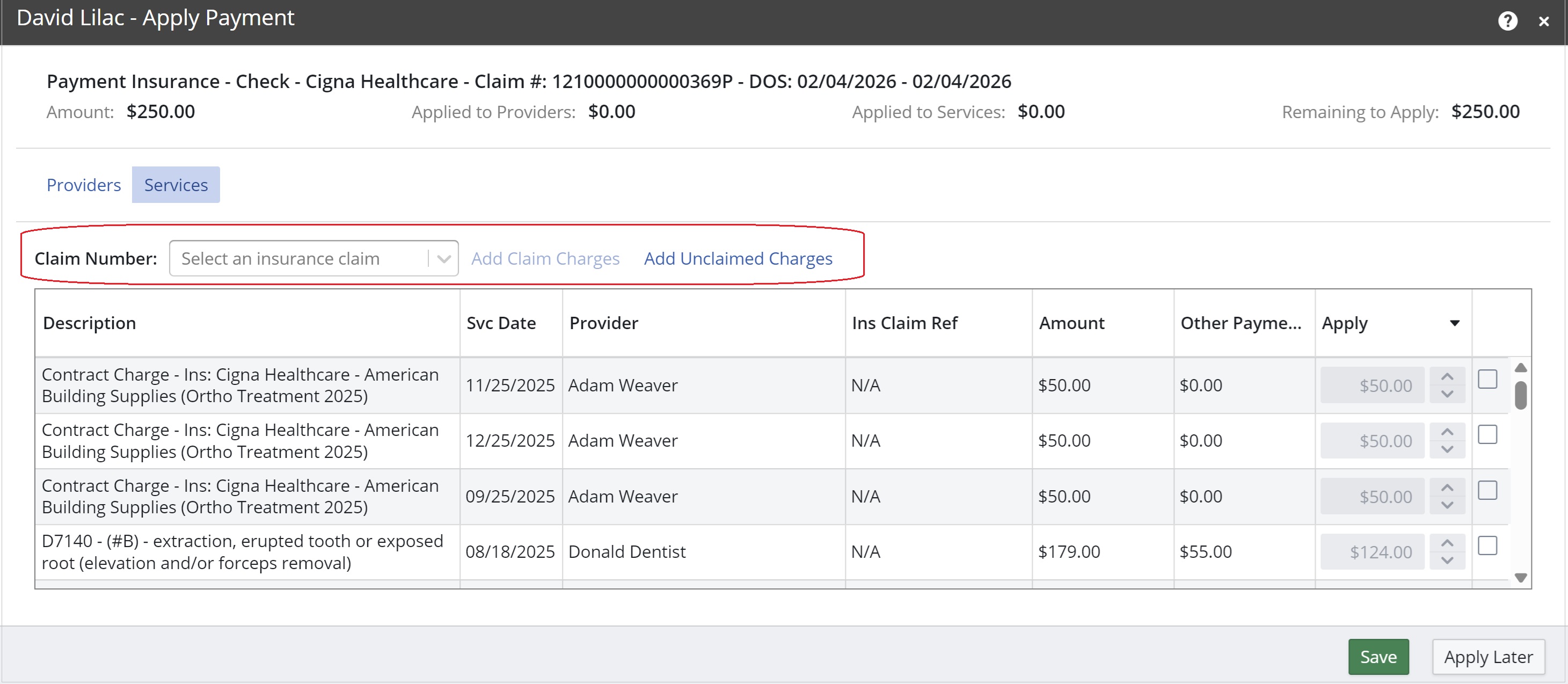This screenshot has height=684, width=1568.
Task: Select the D7140 extraction row checkbox
Action: pyautogui.click(x=1487, y=546)
